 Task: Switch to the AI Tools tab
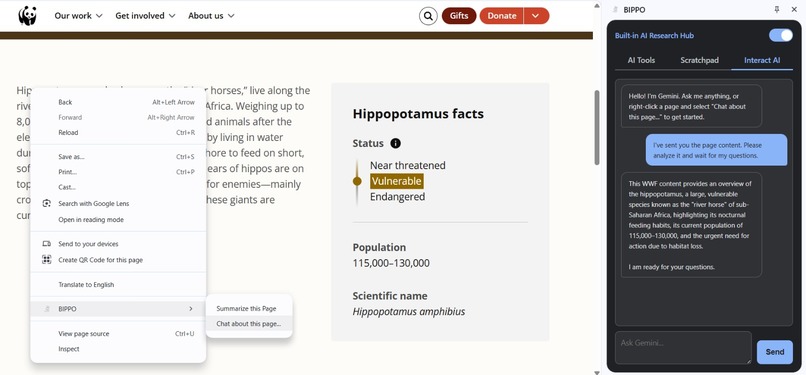(641, 60)
